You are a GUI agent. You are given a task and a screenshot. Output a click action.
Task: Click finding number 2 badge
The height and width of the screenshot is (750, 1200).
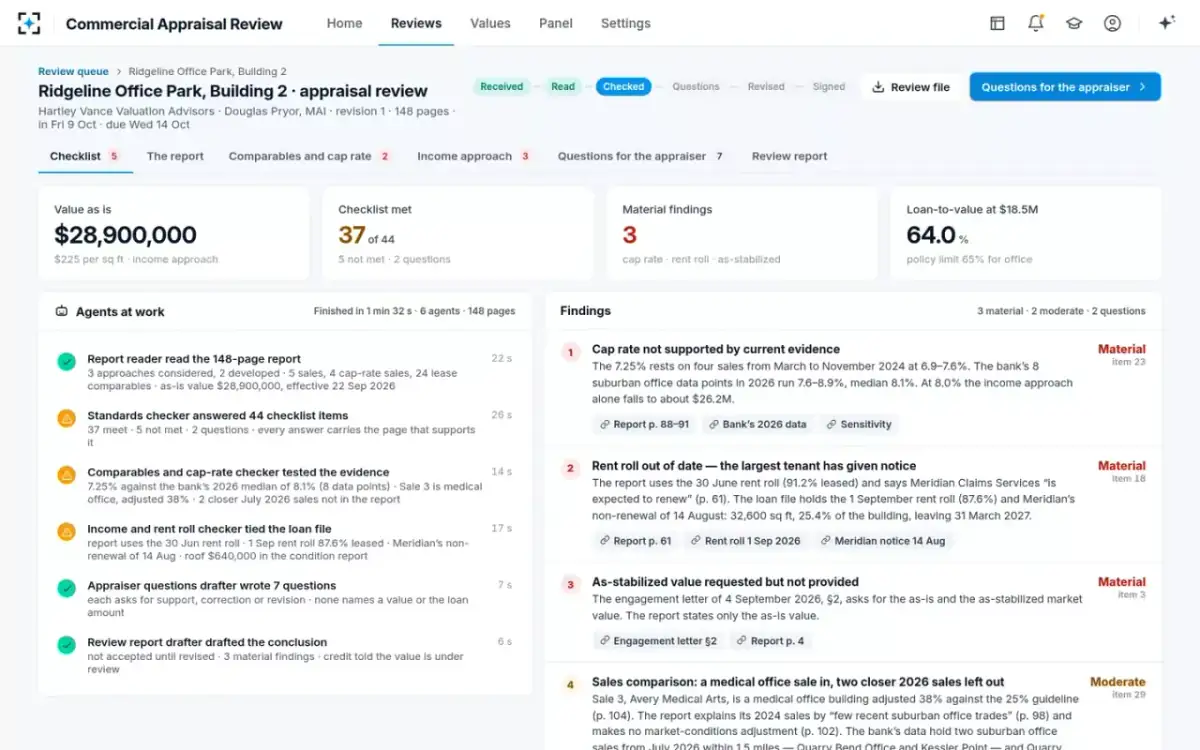click(x=570, y=468)
